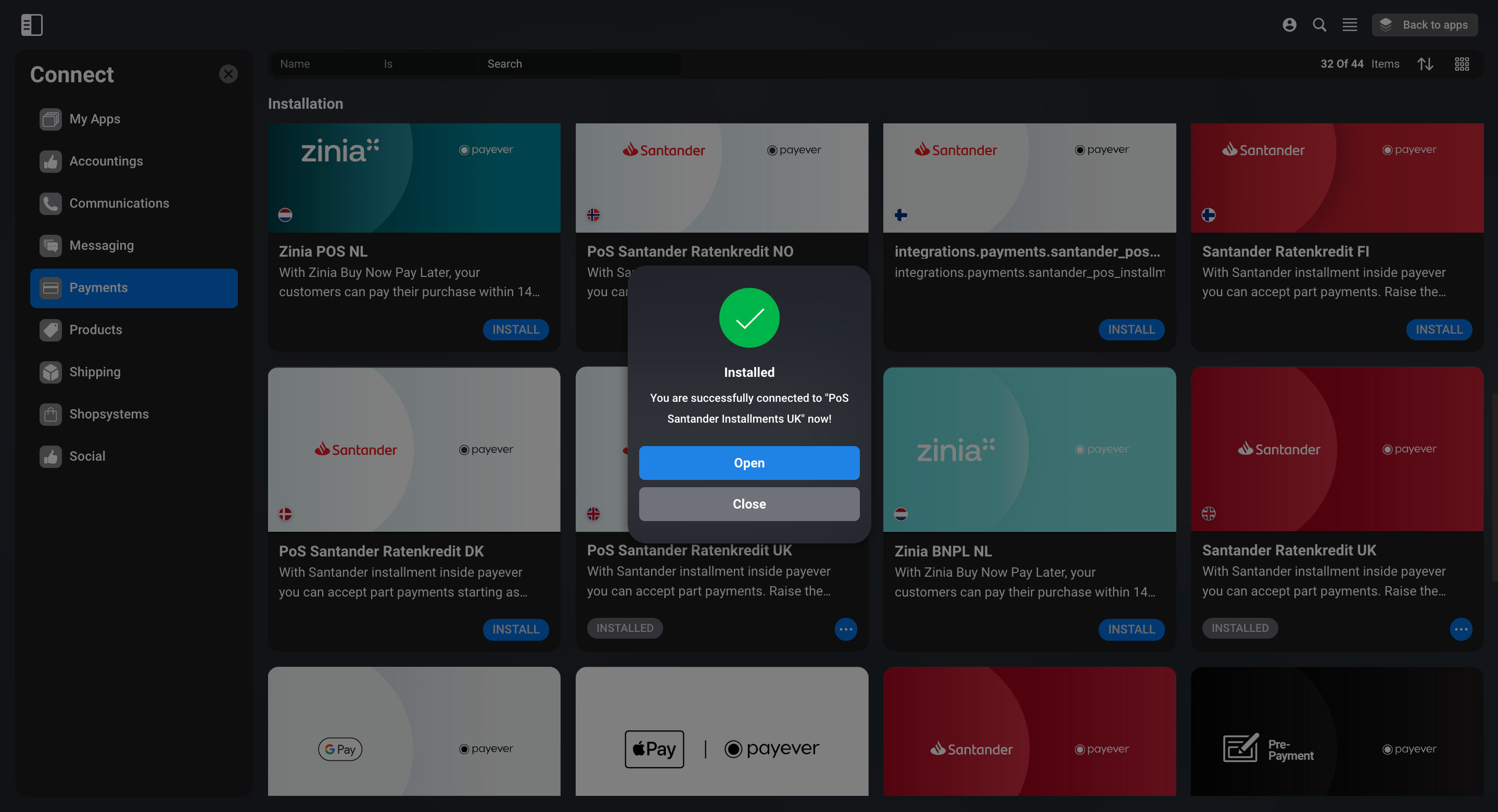1498x812 pixels.
Task: Click the Denmark flag on PoS Santander DK
Action: pyautogui.click(x=285, y=514)
